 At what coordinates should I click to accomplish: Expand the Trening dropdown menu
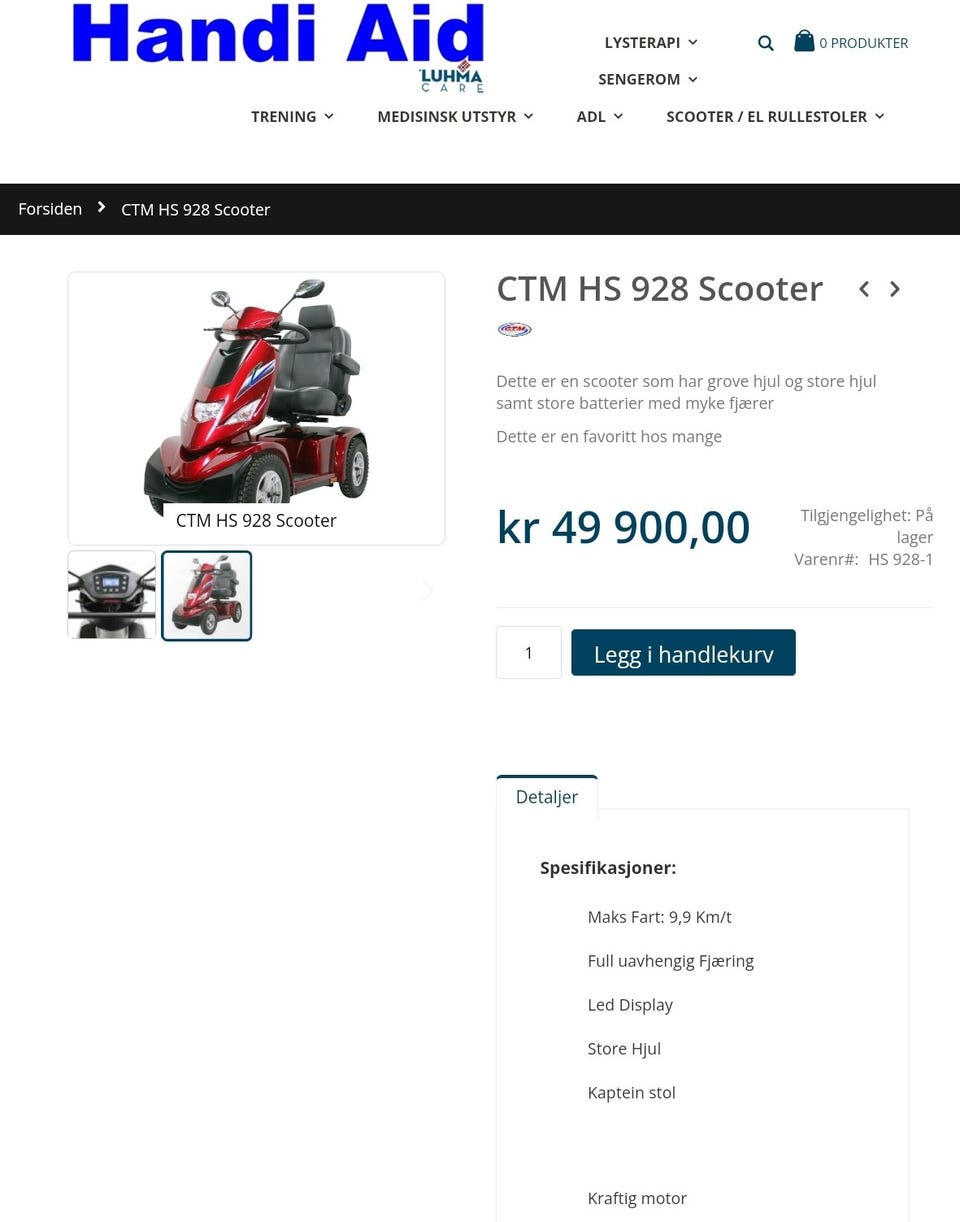(292, 116)
